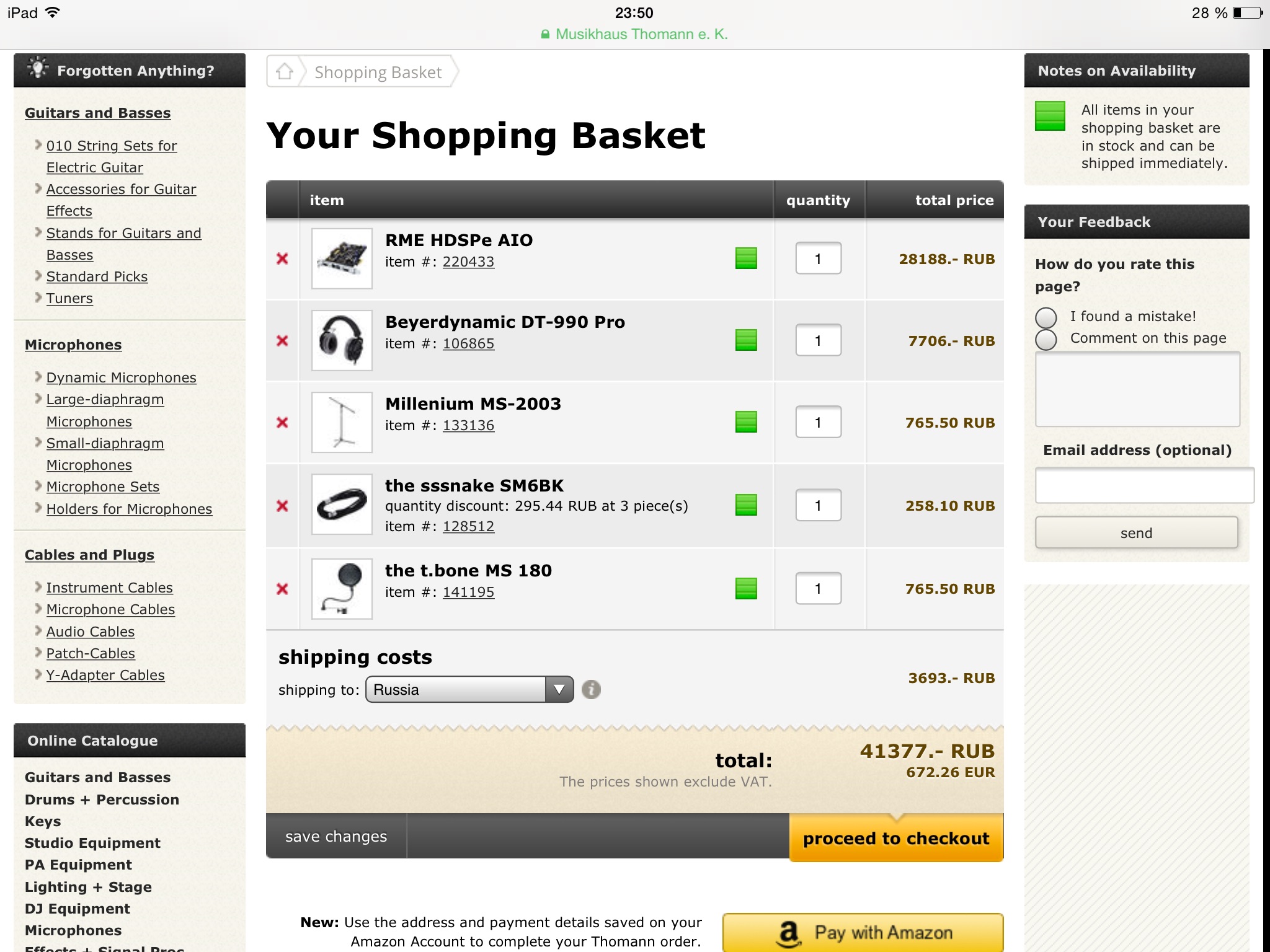
Task: Click the Pay with Amazon button
Action: 863,932
